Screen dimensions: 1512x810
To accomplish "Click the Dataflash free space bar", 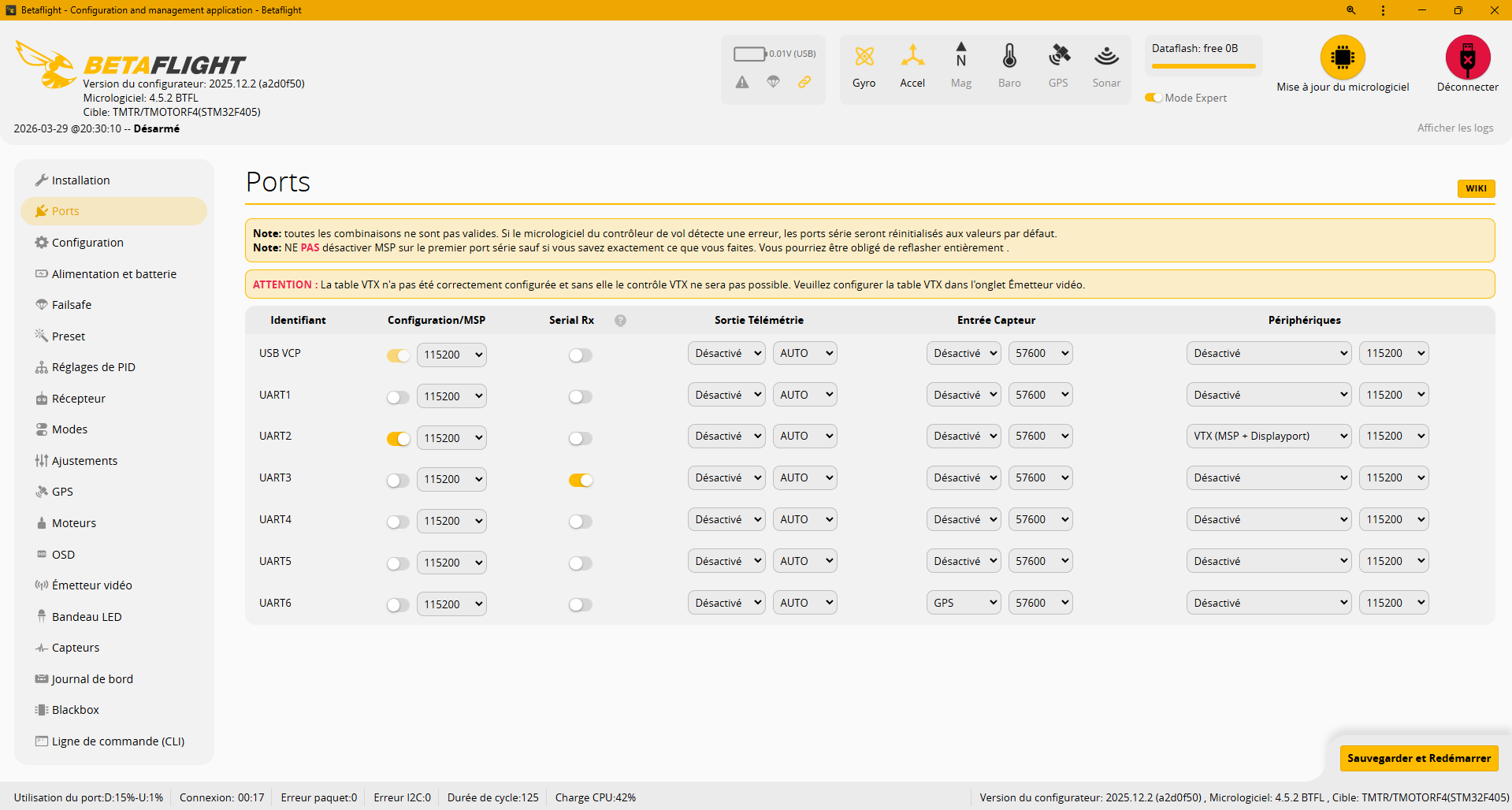I will [1203, 66].
